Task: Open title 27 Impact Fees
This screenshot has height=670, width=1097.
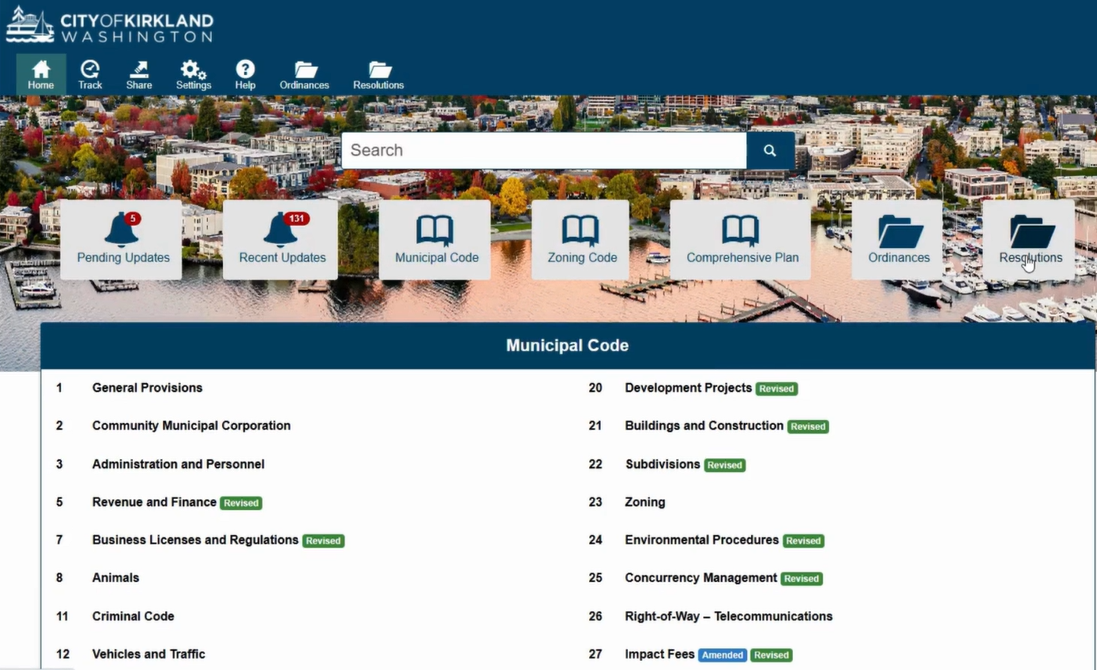Action: (659, 654)
